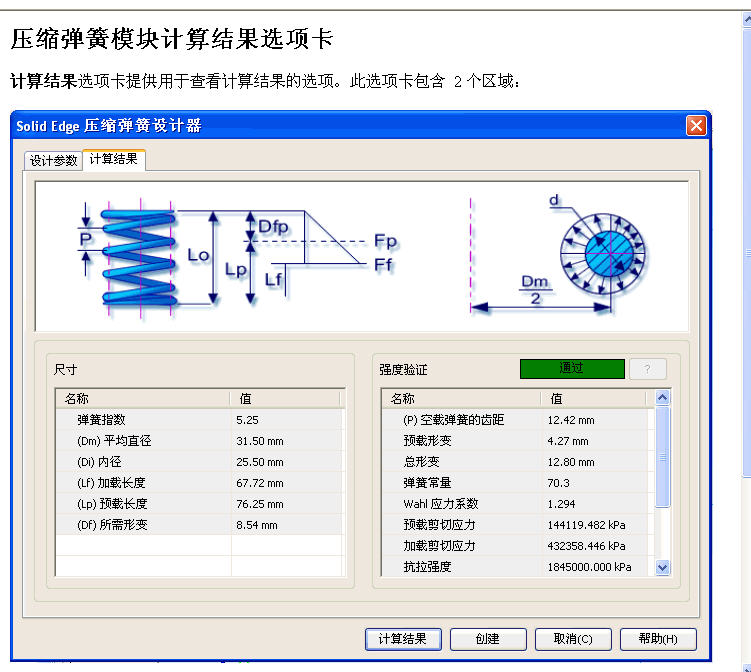Click the 取消(C) button
This screenshot has width=751, height=672.
573,639
